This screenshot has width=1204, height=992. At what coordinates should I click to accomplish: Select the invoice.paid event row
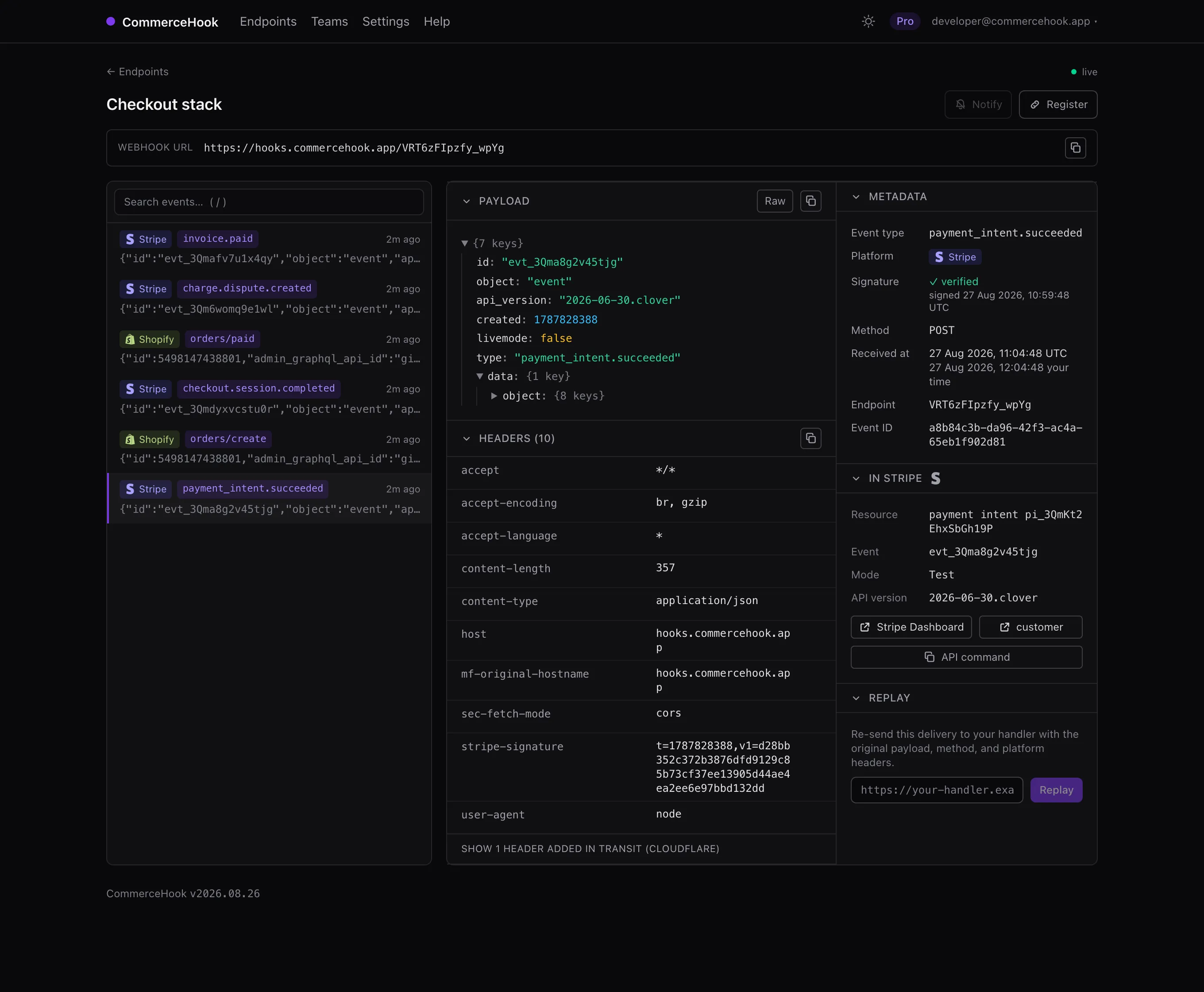pos(269,248)
